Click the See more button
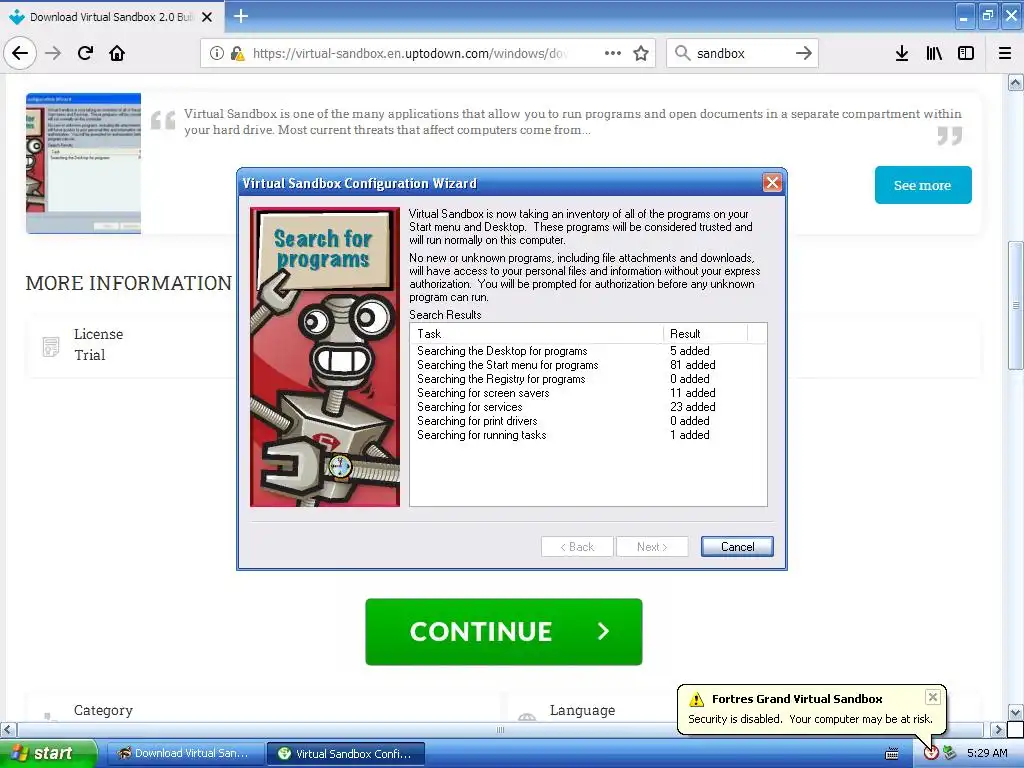 point(923,185)
